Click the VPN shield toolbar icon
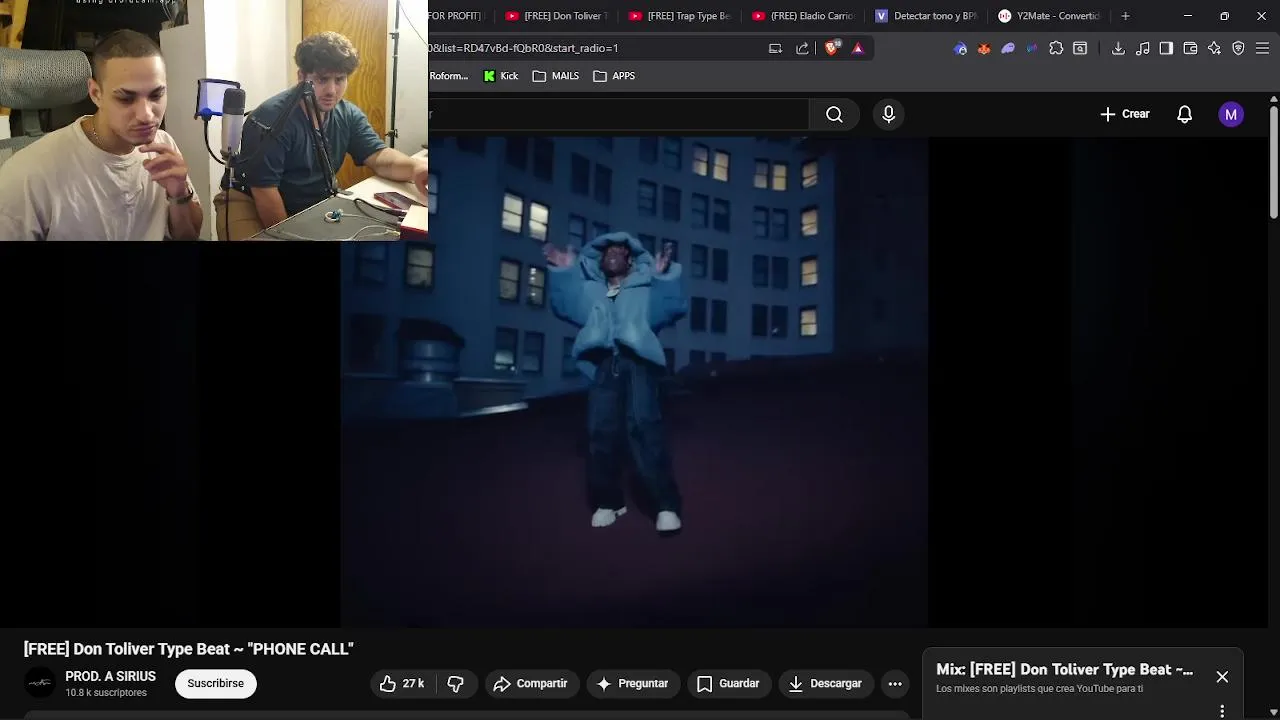The height and width of the screenshot is (720, 1280). [x=1238, y=48]
